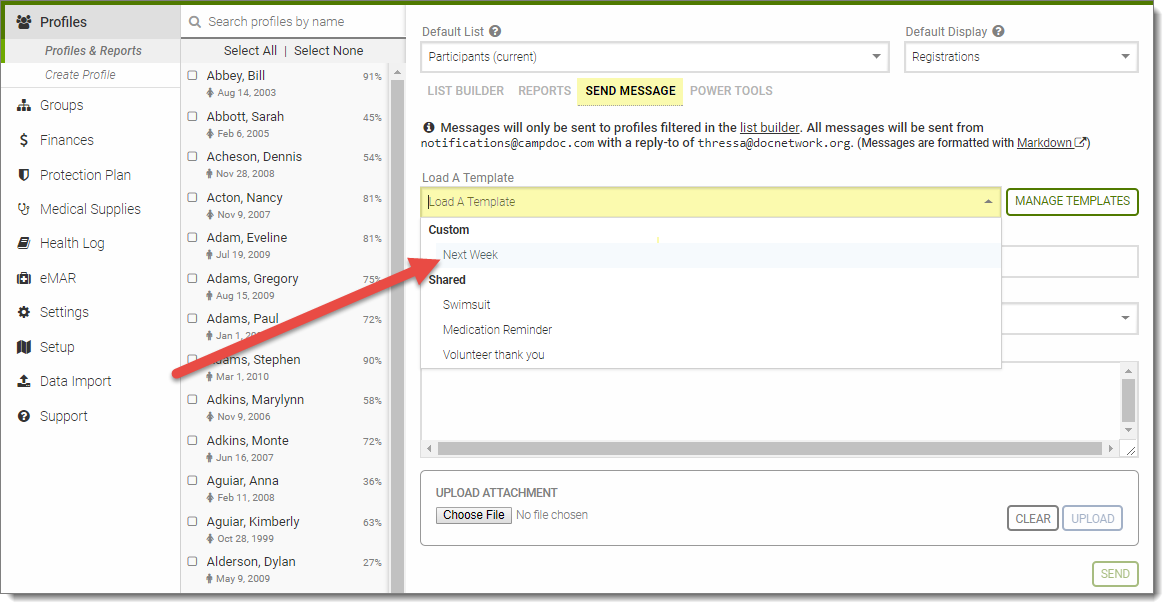Click the Health Log book icon

pyautogui.click(x=24, y=244)
